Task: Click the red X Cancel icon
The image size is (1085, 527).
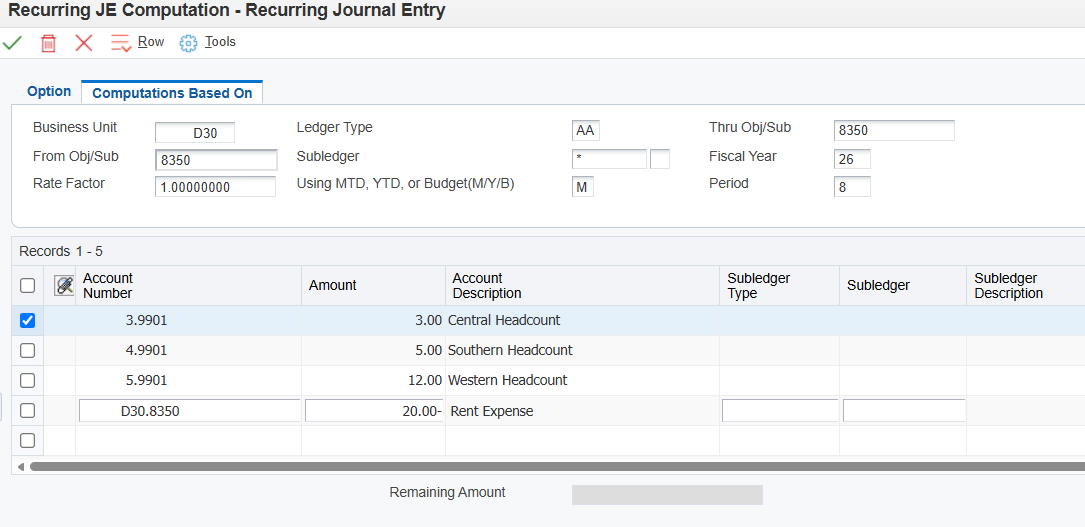Action: 84,43
